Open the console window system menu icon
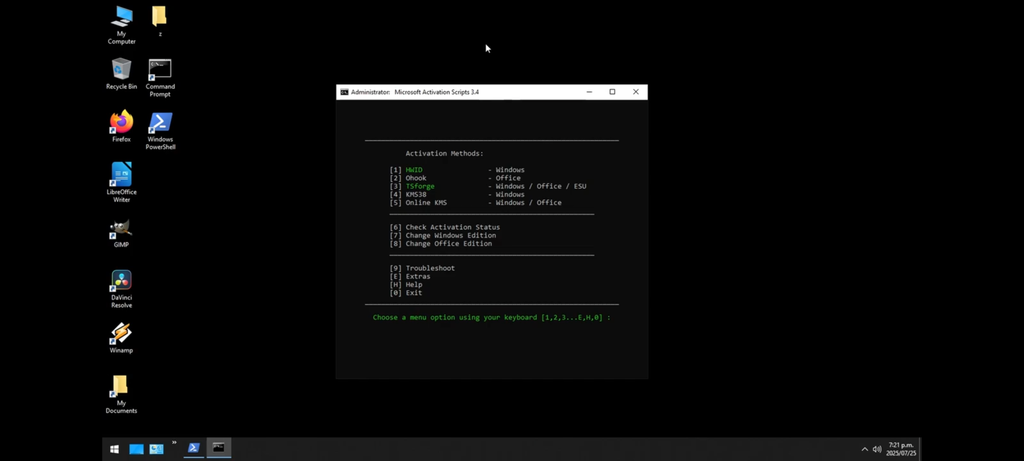The image size is (1024, 461). [x=344, y=92]
